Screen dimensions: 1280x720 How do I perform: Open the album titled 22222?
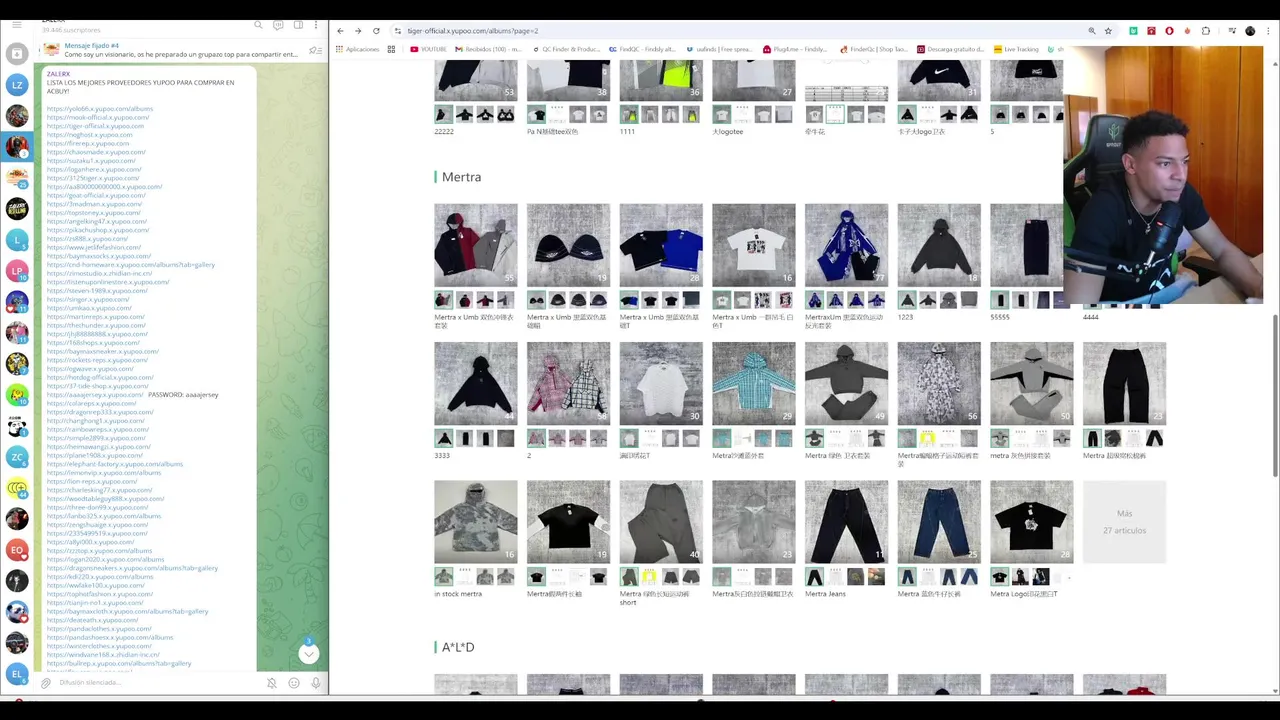point(476,80)
